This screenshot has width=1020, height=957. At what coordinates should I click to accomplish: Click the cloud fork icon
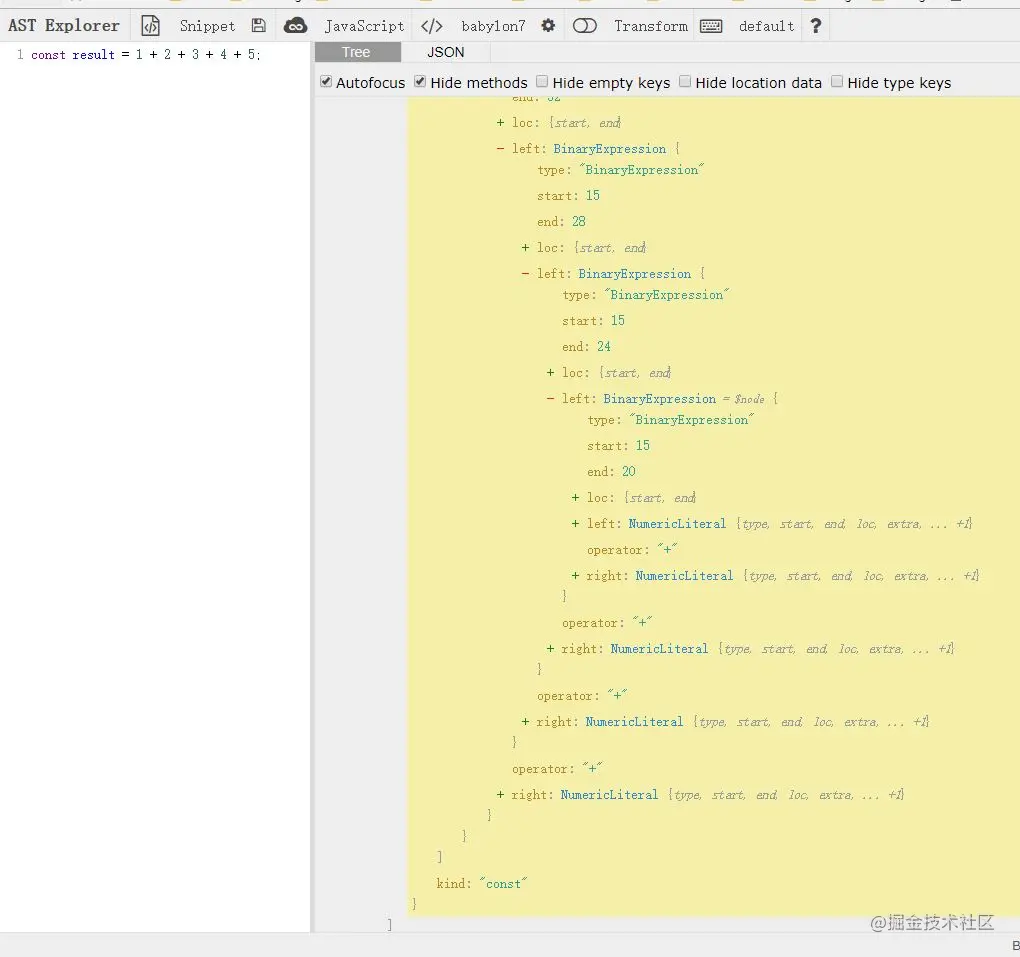(x=295, y=26)
